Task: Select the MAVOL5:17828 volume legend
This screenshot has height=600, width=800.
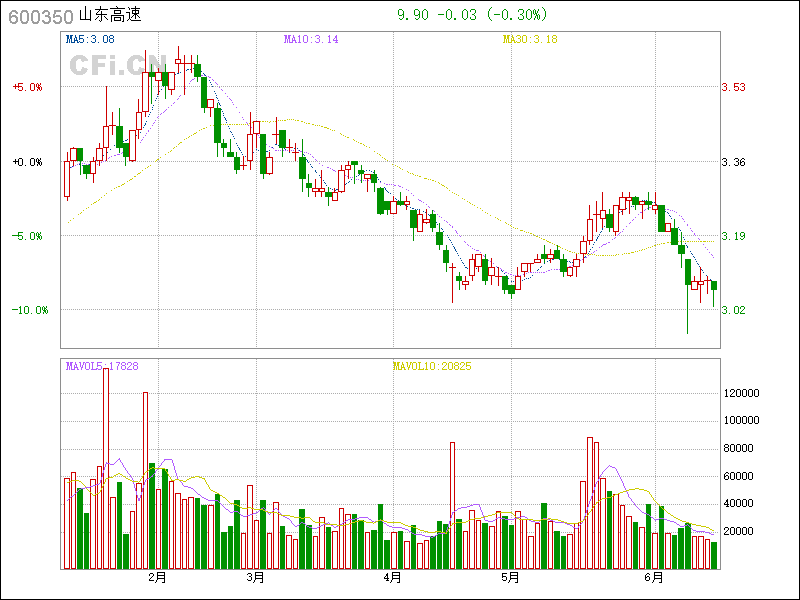Action: [102, 367]
